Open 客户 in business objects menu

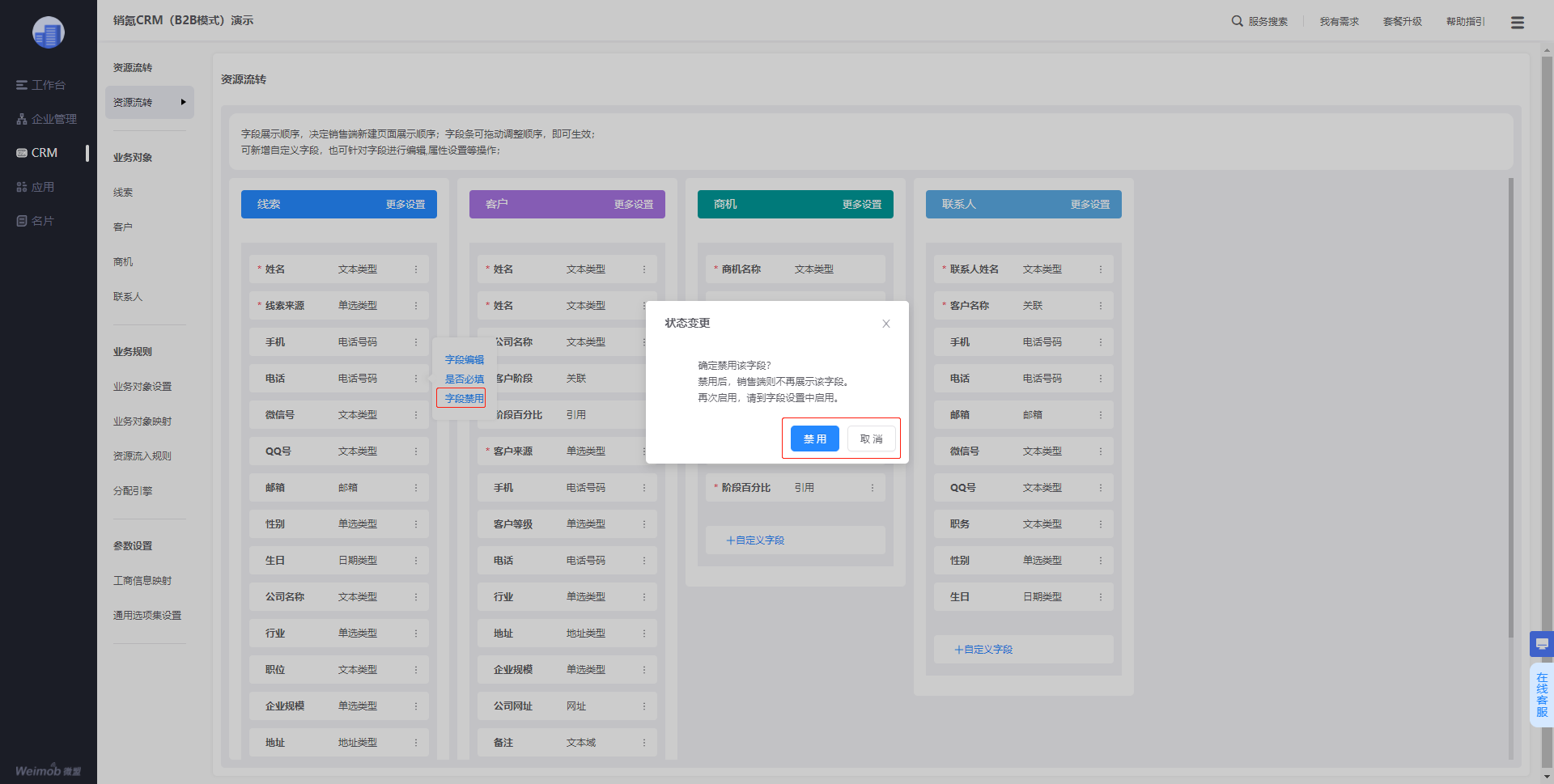click(123, 227)
